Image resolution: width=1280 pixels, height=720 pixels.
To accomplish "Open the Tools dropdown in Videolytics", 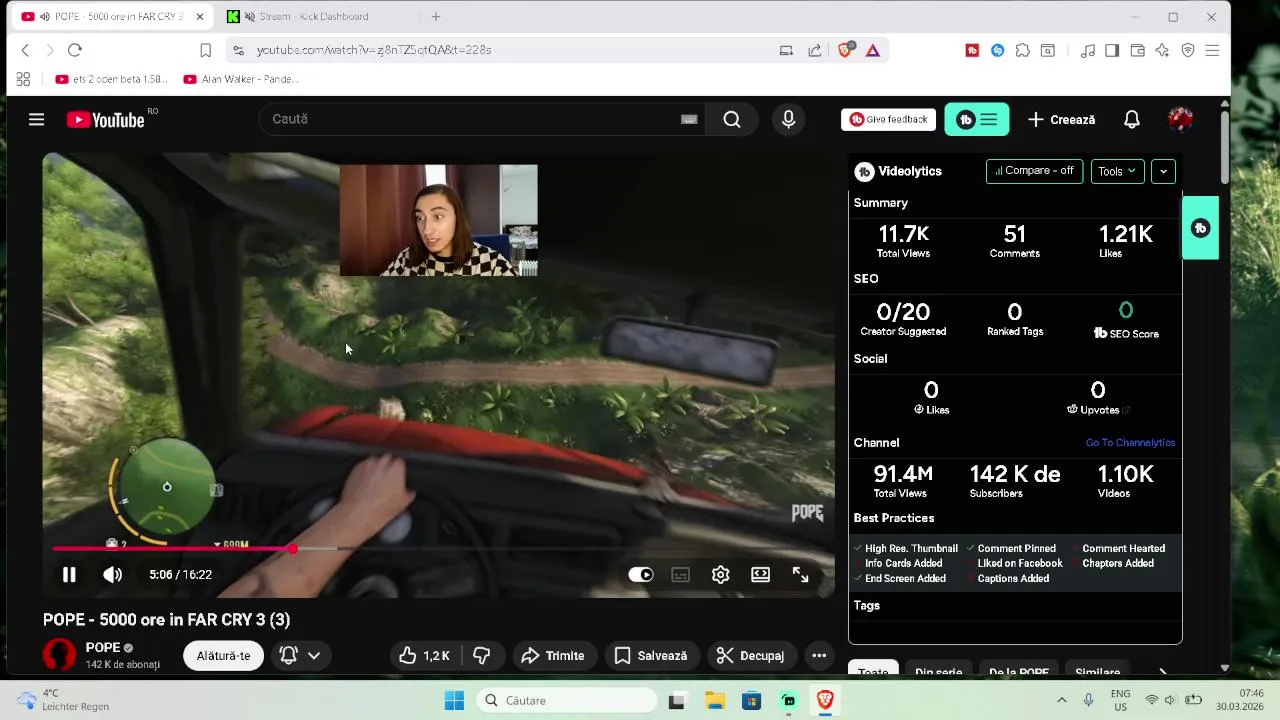I will 1117,171.
